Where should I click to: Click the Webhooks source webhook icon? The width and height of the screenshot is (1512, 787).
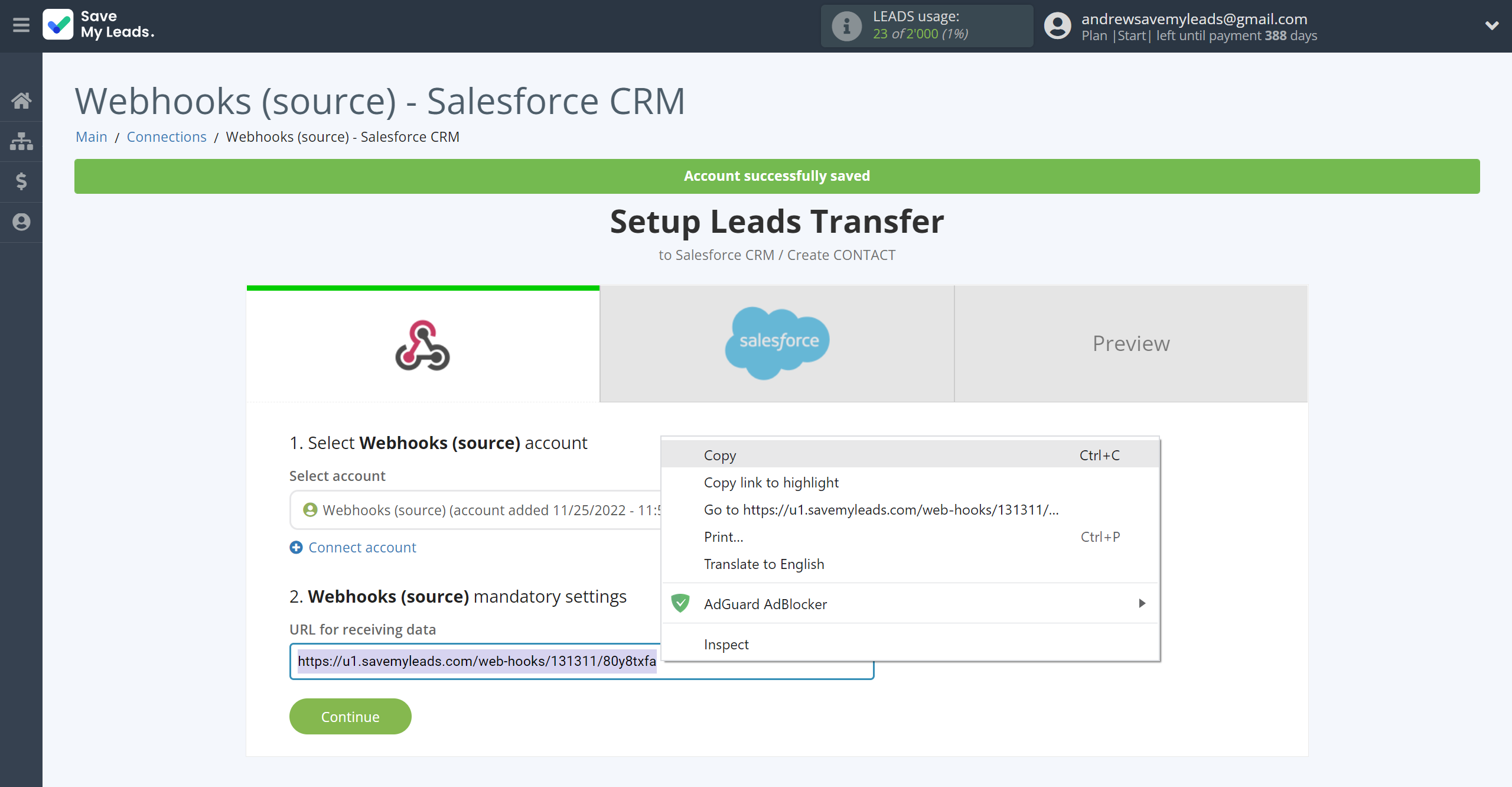point(421,344)
